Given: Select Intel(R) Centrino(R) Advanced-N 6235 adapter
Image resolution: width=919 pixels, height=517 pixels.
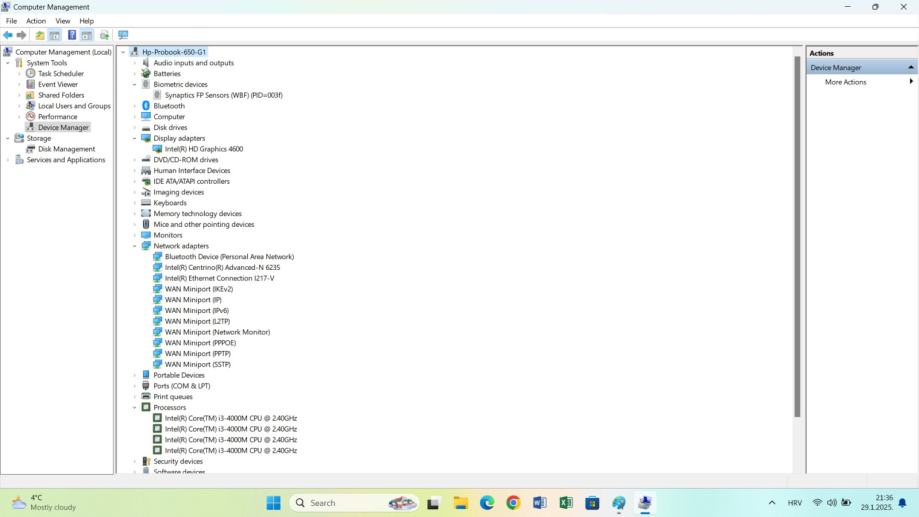Looking at the screenshot, I should pos(222,267).
